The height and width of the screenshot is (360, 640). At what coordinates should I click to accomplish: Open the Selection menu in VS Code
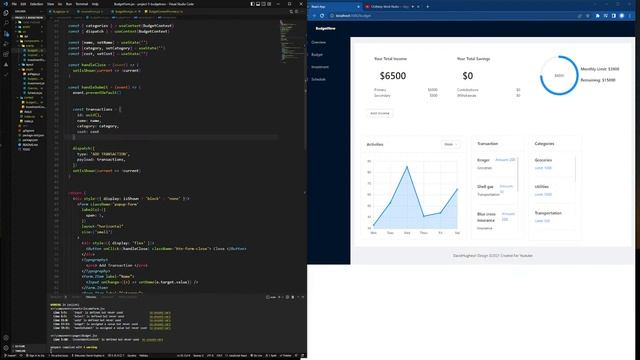click(x=36, y=4)
